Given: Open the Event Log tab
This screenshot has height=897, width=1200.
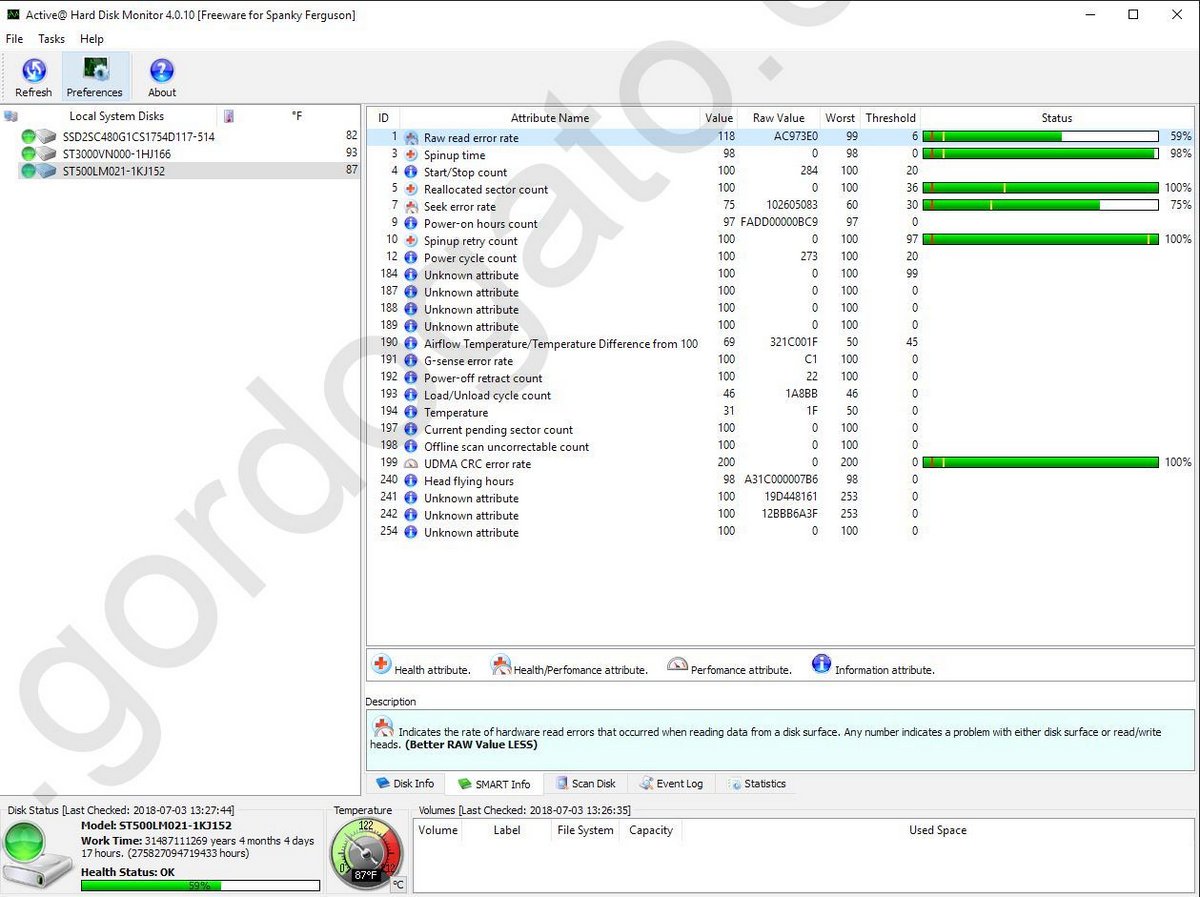Looking at the screenshot, I should click(671, 784).
